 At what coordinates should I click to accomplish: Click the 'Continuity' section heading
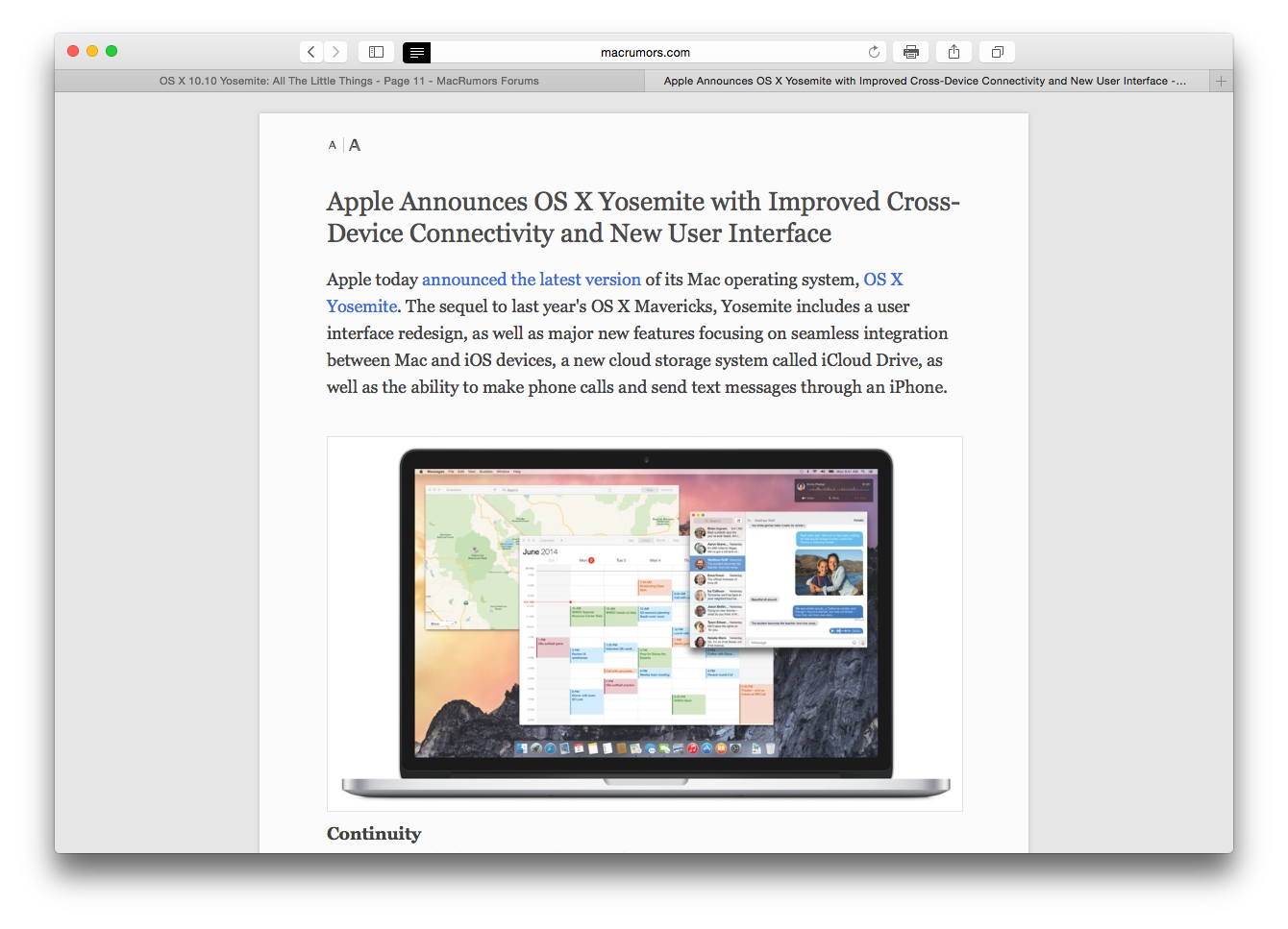pyautogui.click(x=374, y=834)
